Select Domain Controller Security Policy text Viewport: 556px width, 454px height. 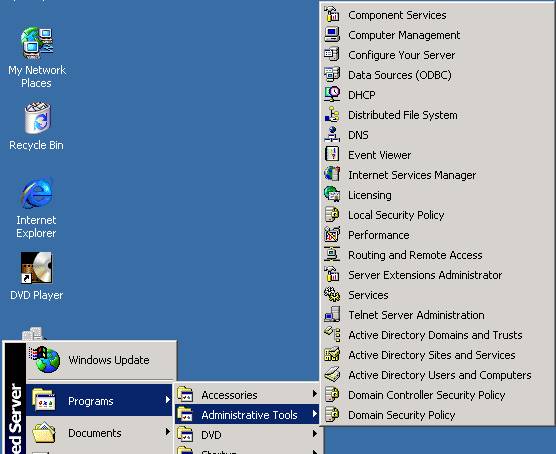point(427,395)
